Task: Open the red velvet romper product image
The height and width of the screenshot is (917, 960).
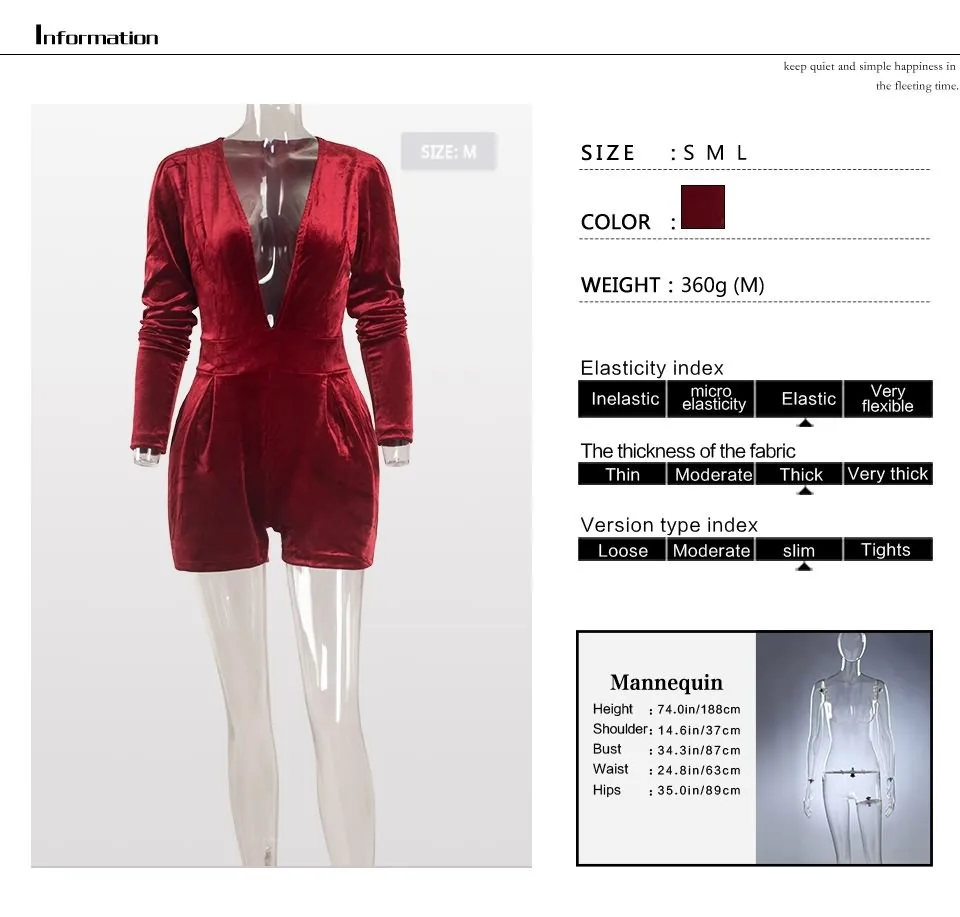Action: point(282,485)
